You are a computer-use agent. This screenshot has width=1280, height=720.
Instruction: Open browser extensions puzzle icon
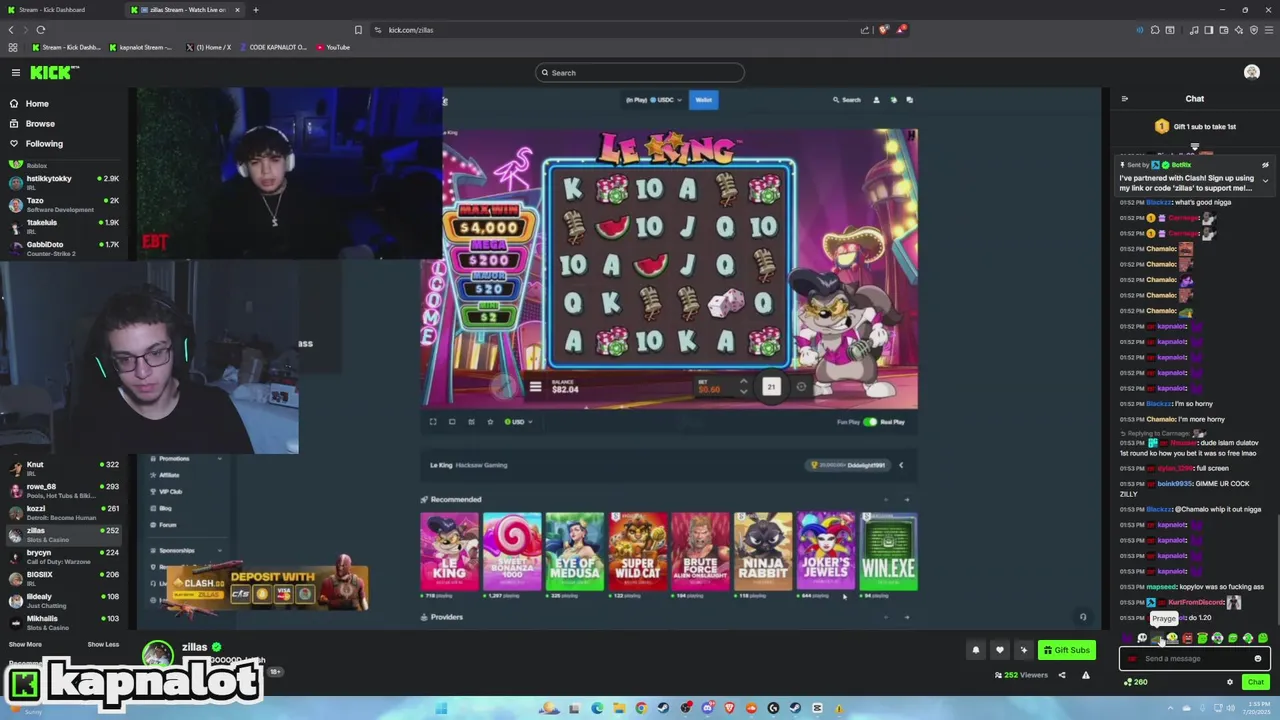click(1155, 30)
